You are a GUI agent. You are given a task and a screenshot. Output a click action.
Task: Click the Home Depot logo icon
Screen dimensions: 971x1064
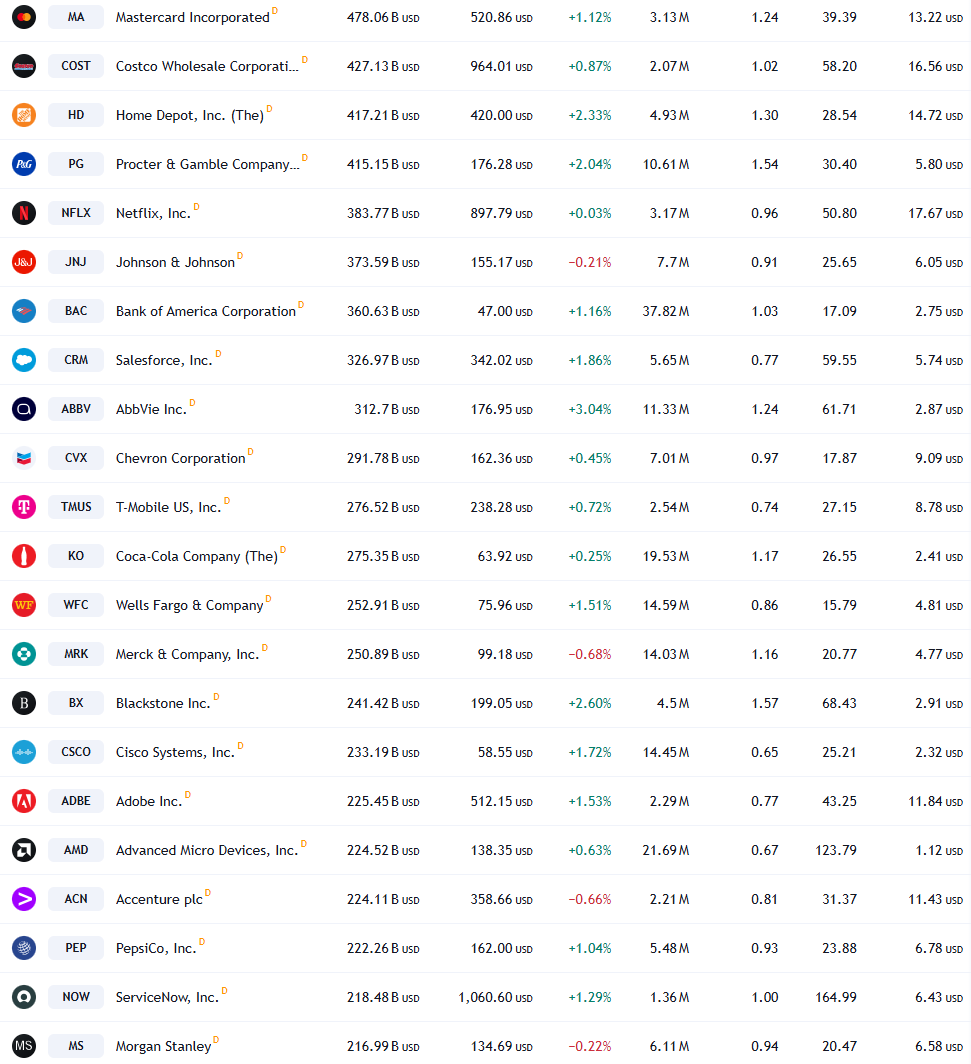(x=24, y=115)
